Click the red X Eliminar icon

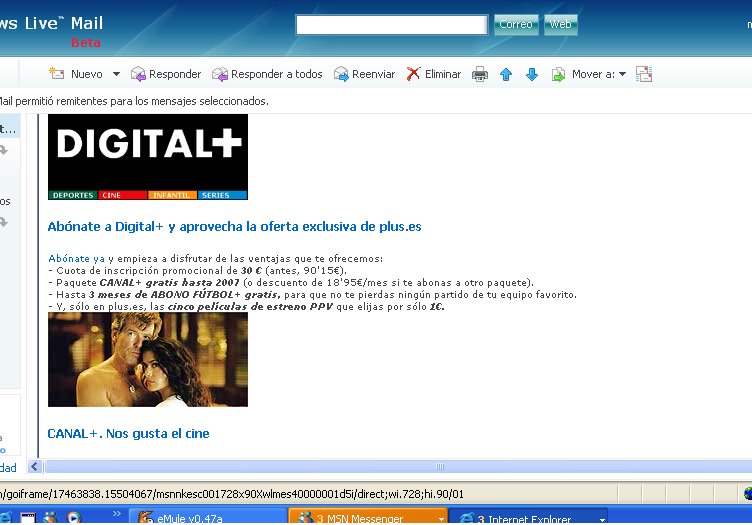coord(413,74)
